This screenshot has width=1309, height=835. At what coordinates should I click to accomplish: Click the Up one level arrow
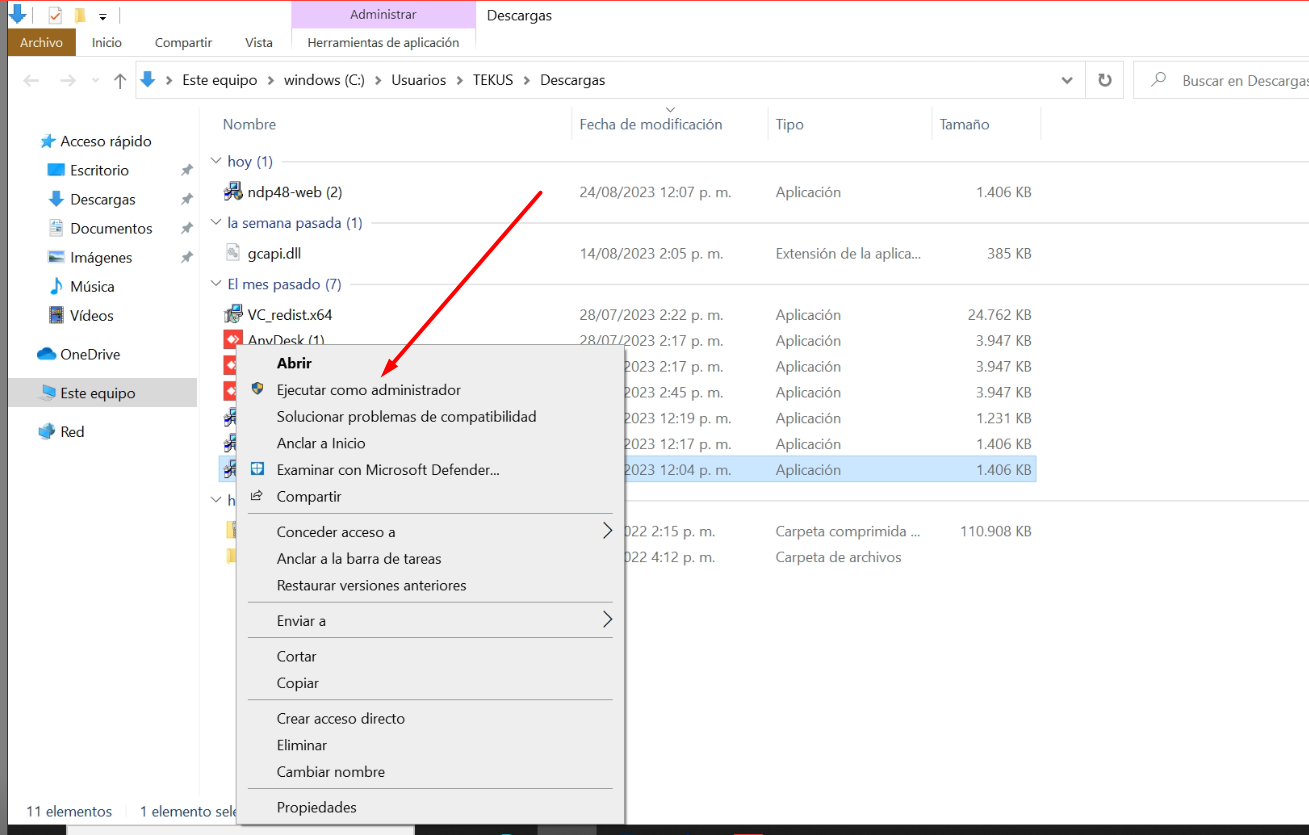tap(120, 81)
